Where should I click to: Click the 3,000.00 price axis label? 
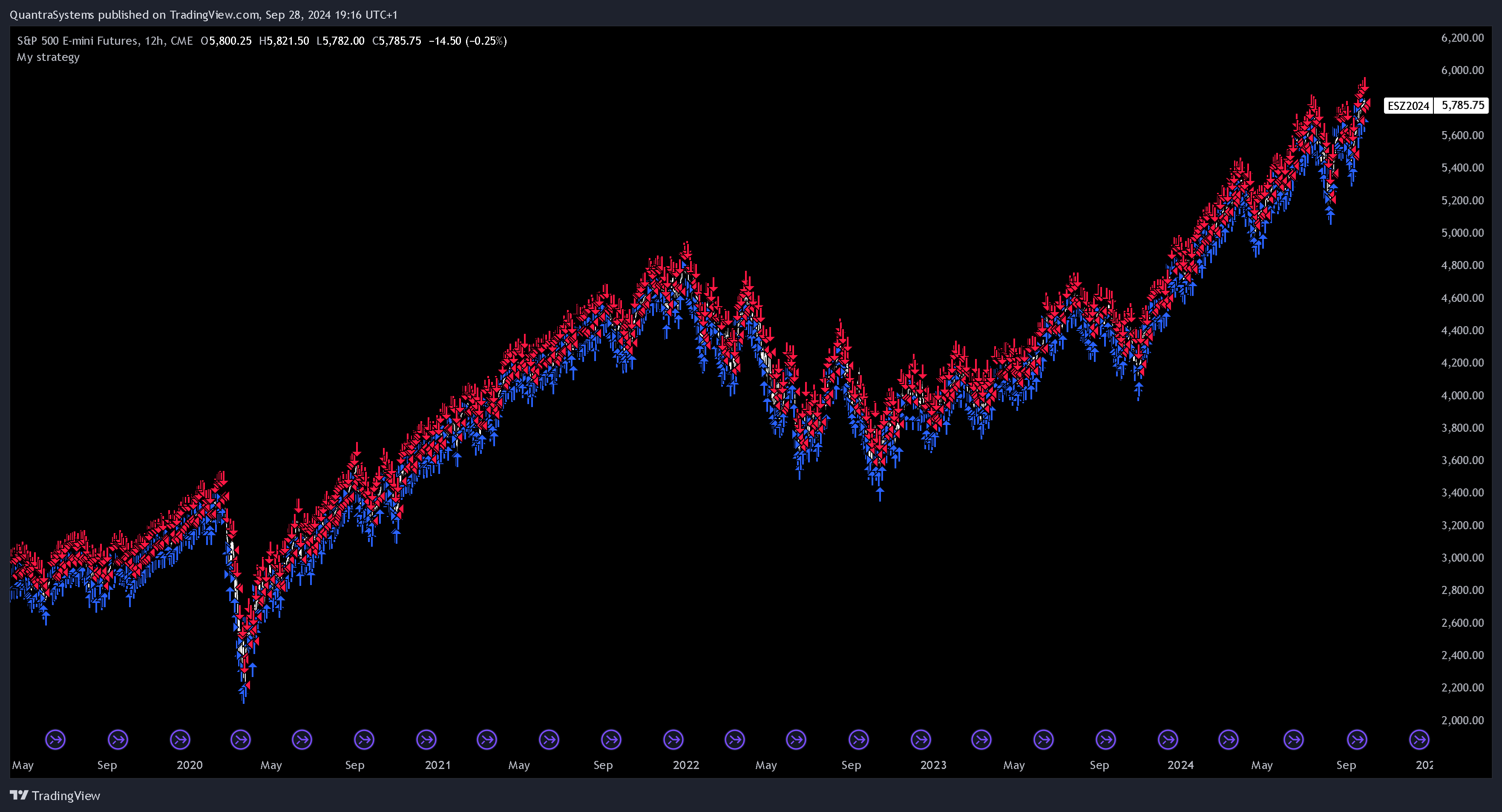[1462, 557]
